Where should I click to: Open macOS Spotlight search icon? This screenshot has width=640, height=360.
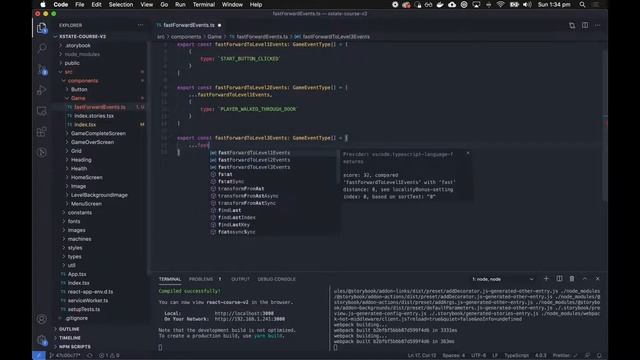click(582, 5)
